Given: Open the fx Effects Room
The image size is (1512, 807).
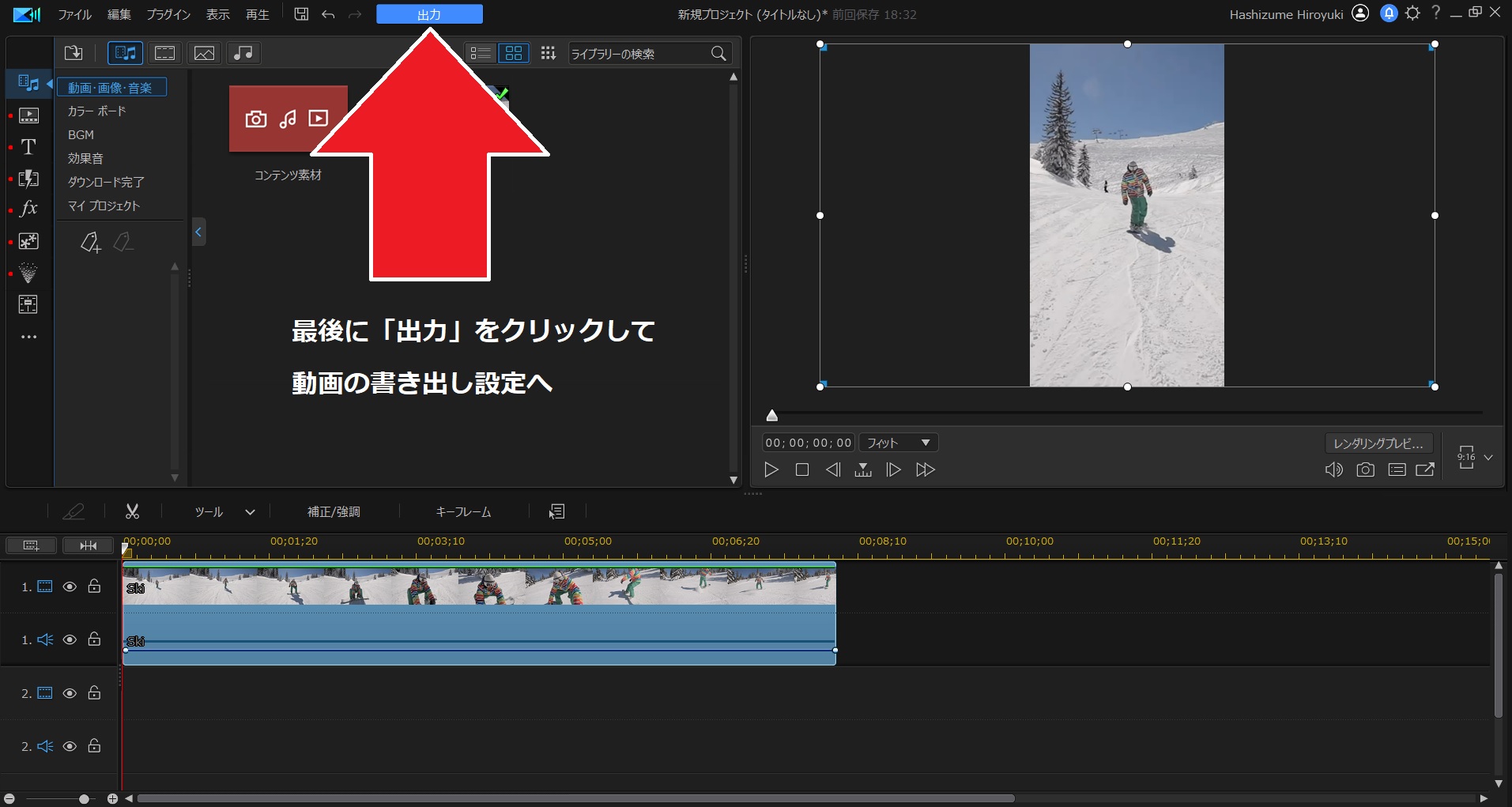Looking at the screenshot, I should click(x=28, y=209).
